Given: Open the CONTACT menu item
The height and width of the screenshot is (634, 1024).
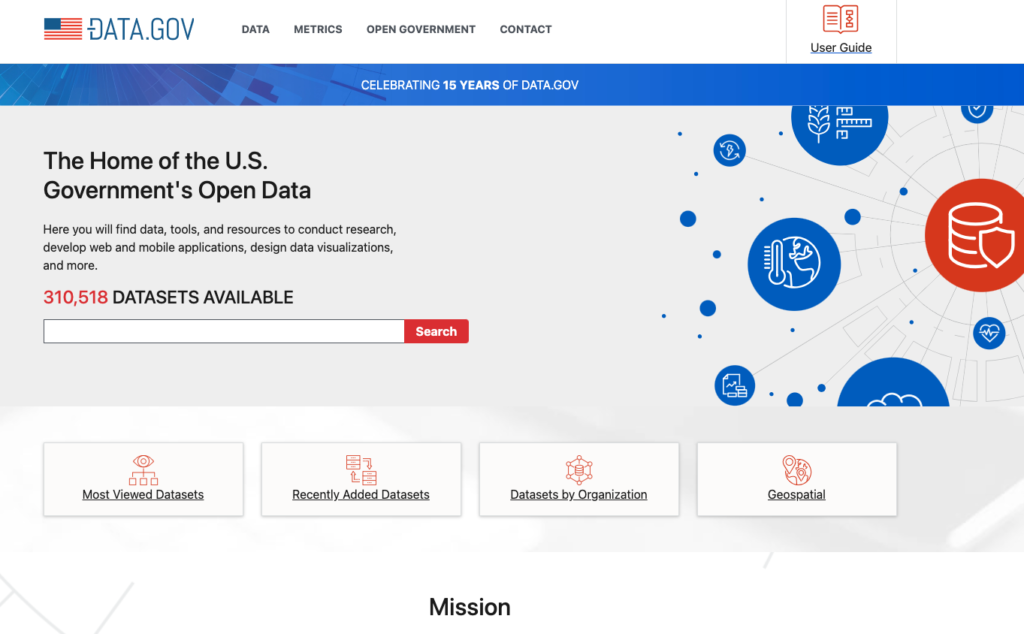Looking at the screenshot, I should coord(526,29).
